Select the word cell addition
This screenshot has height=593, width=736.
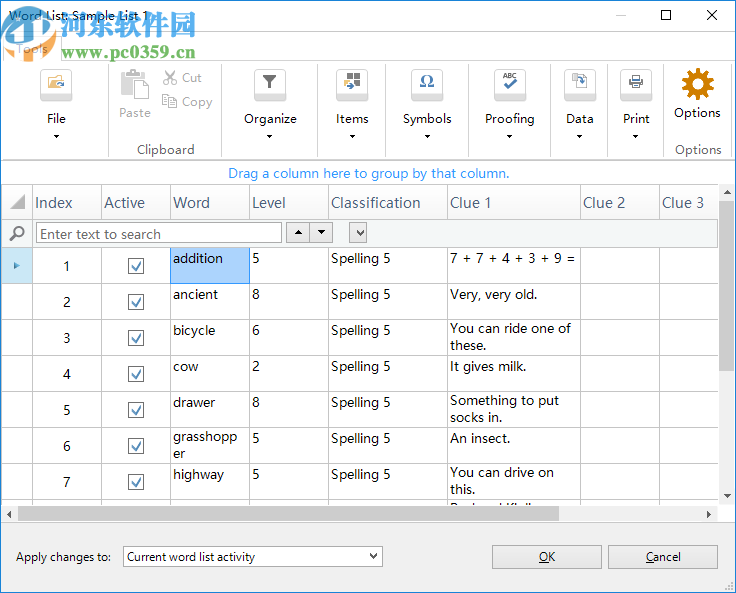pyautogui.click(x=210, y=266)
